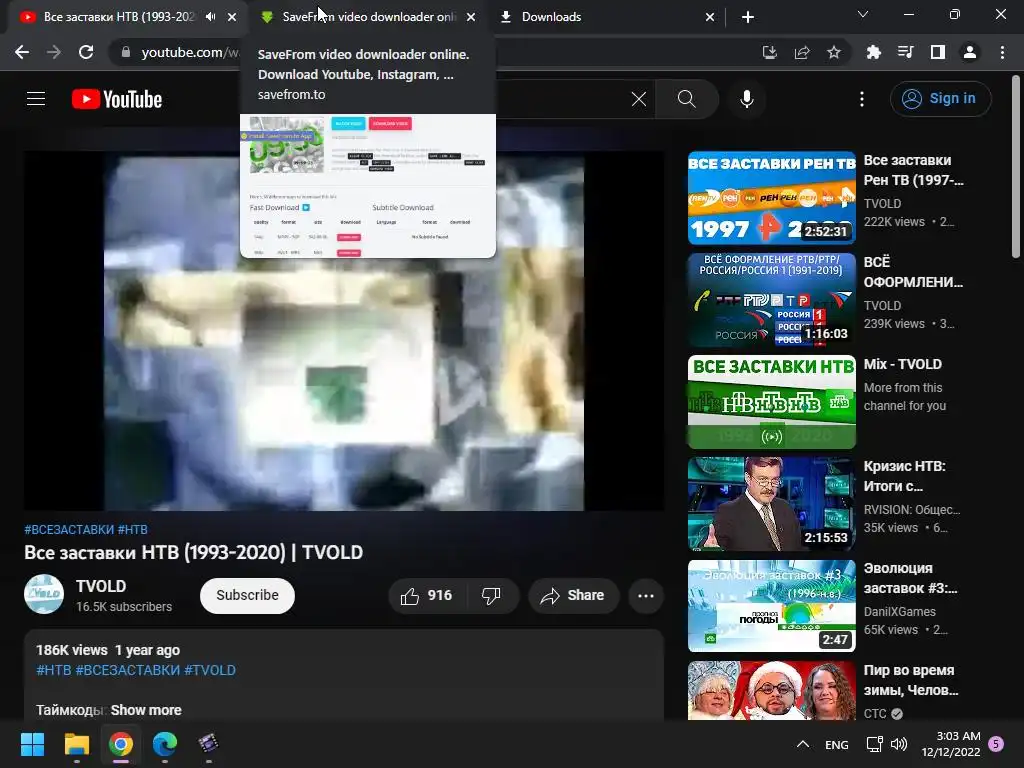Open Windows Start menu
Viewport: 1024px width, 768px height.
[x=32, y=744]
